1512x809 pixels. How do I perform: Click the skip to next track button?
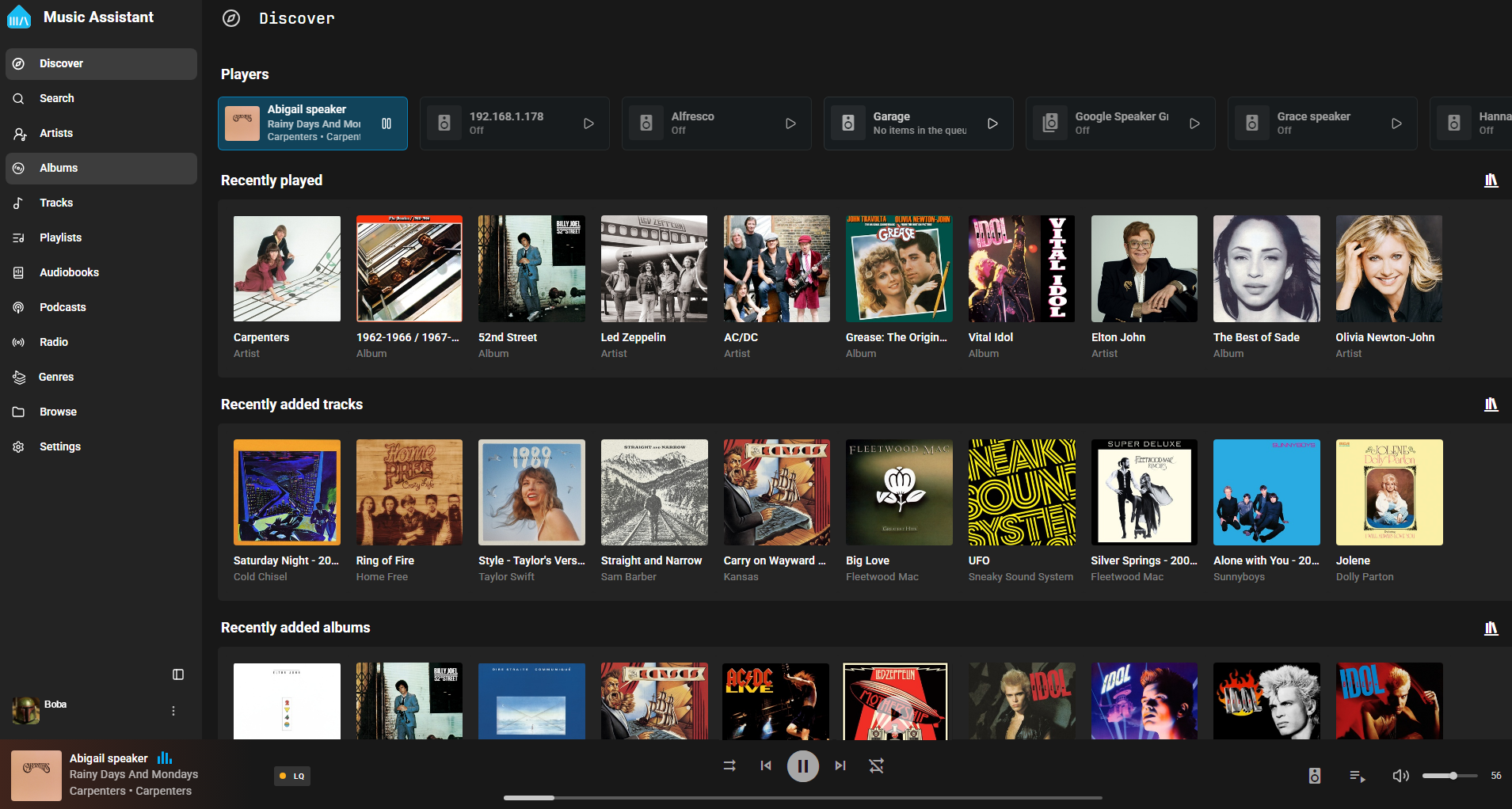pyautogui.click(x=840, y=765)
